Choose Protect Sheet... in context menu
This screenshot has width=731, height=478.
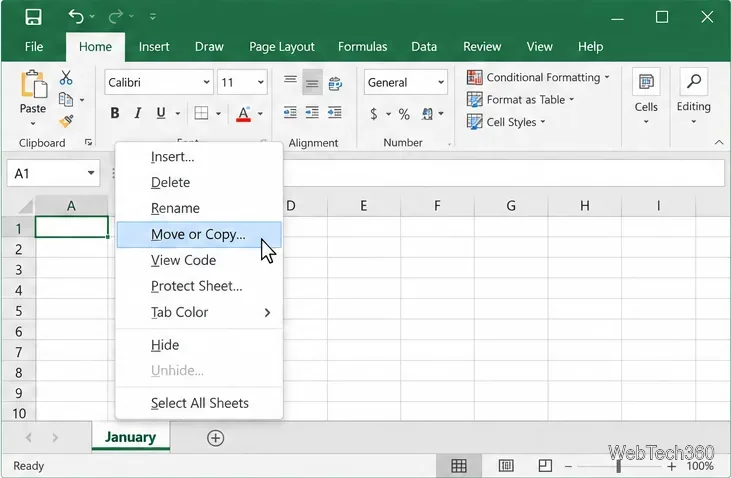[199, 286]
